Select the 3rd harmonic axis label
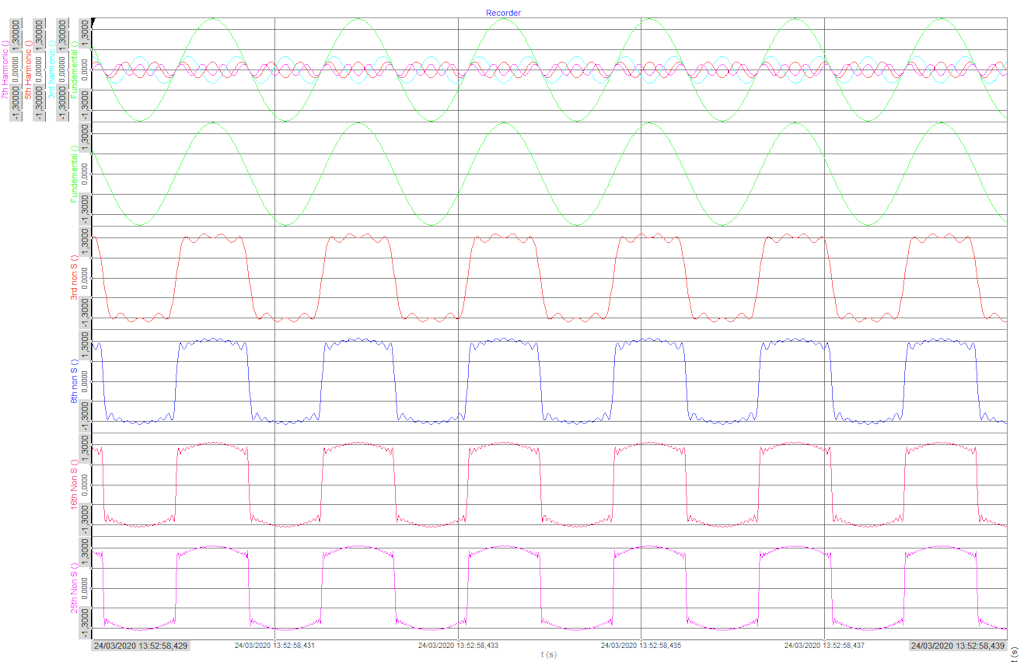 click(x=52, y=69)
